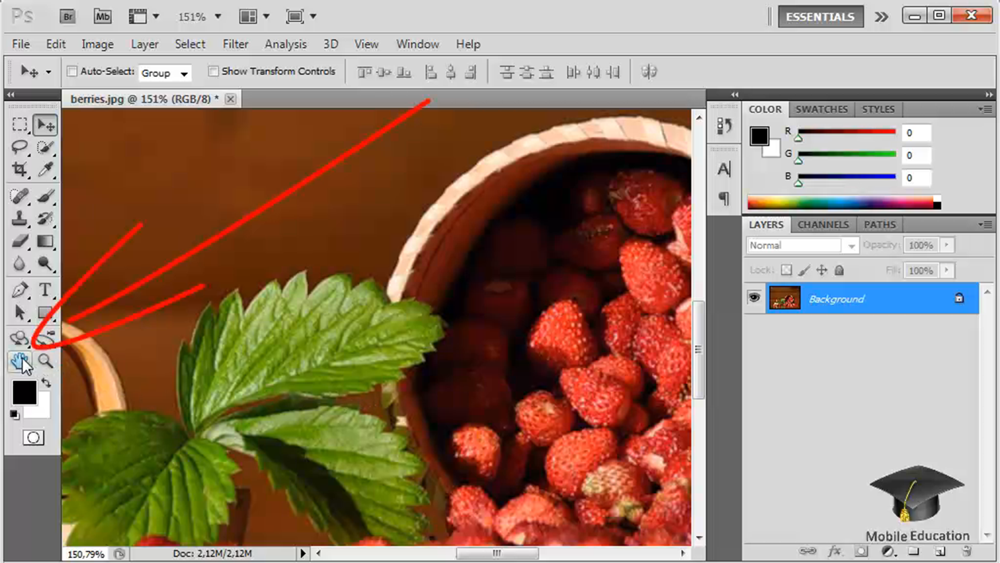Open the Paragraph panel icon

coord(724,198)
